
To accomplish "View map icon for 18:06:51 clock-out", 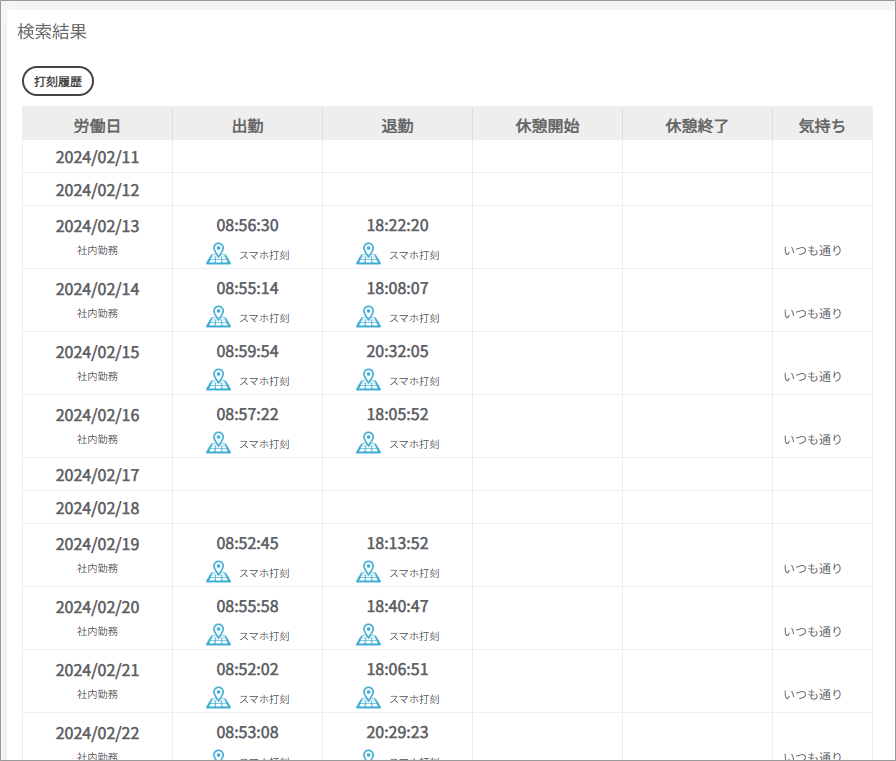I will (368, 698).
